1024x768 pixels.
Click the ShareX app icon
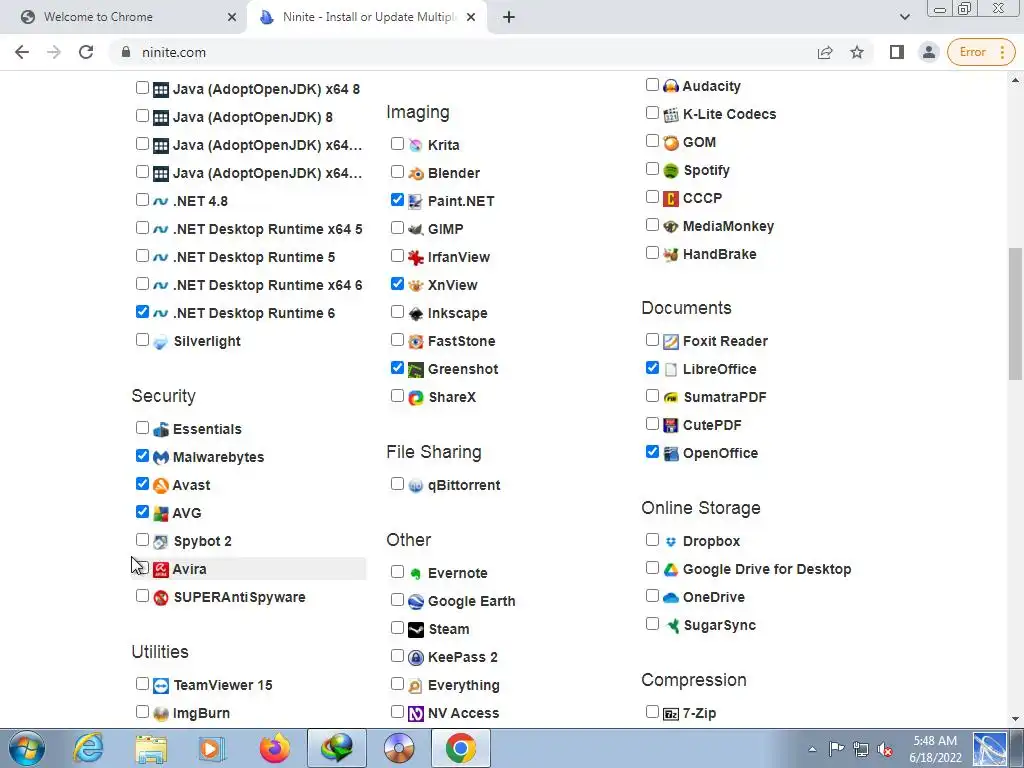(416, 398)
